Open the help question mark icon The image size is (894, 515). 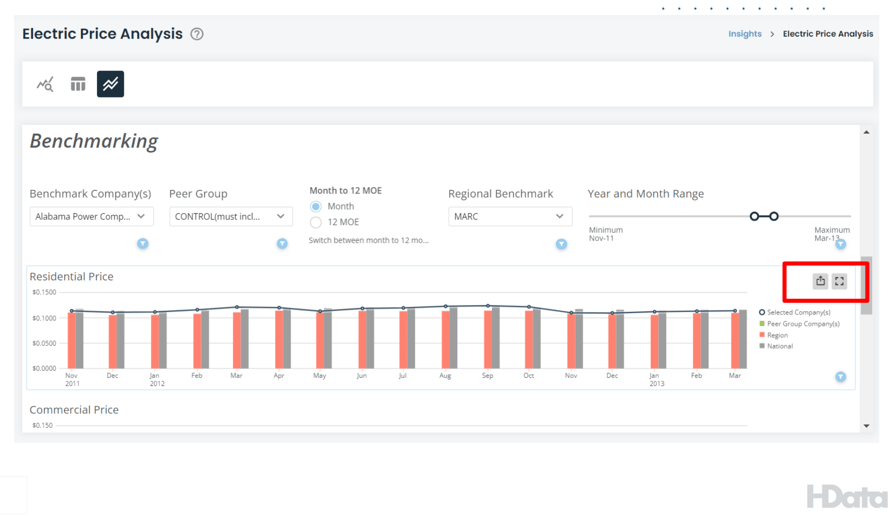click(x=197, y=34)
